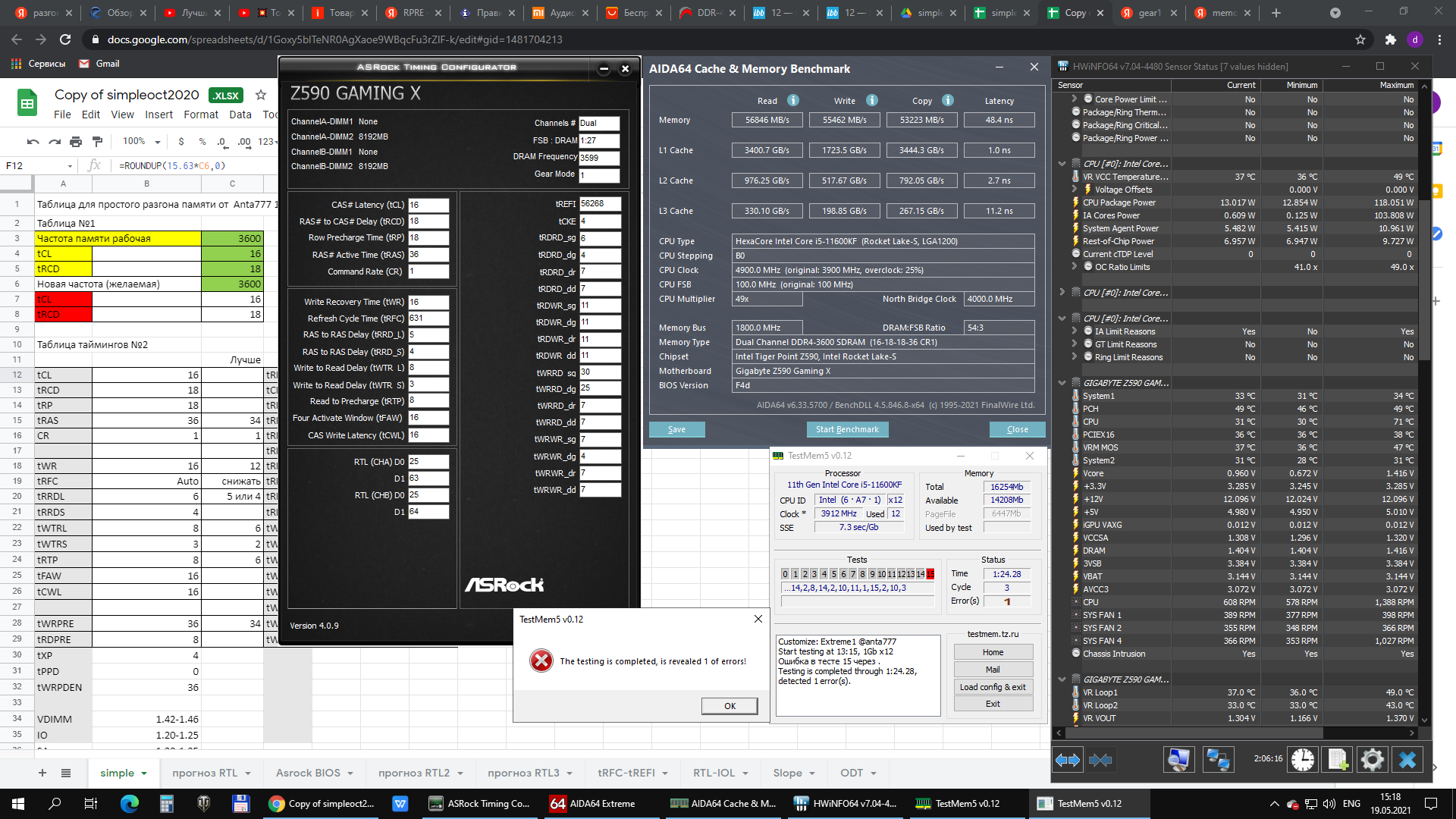This screenshot has height=819, width=1456.
Task: Click the HWiNFO reset clock icon
Action: 1303,759
